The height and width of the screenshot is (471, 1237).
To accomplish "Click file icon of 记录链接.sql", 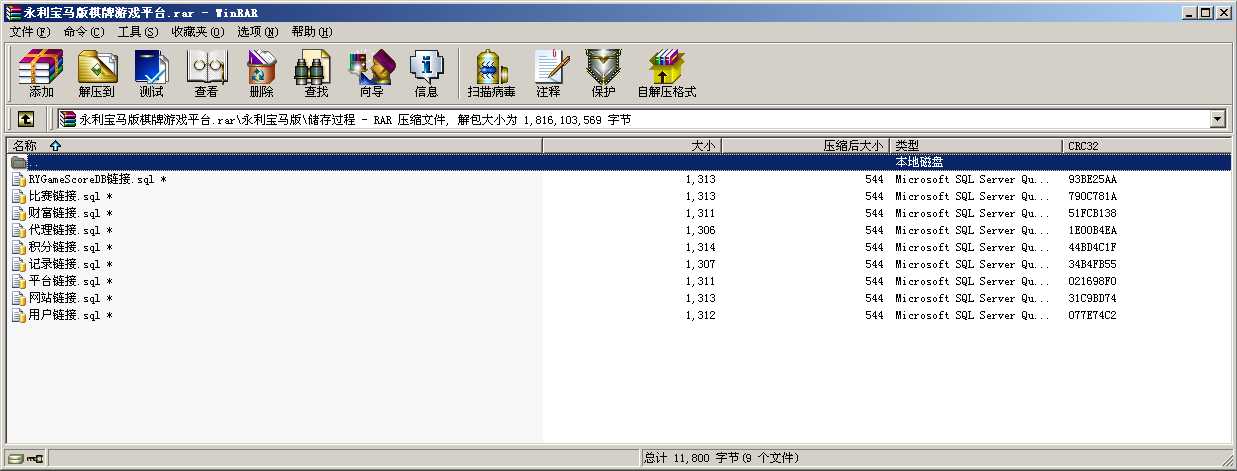I will point(19,264).
